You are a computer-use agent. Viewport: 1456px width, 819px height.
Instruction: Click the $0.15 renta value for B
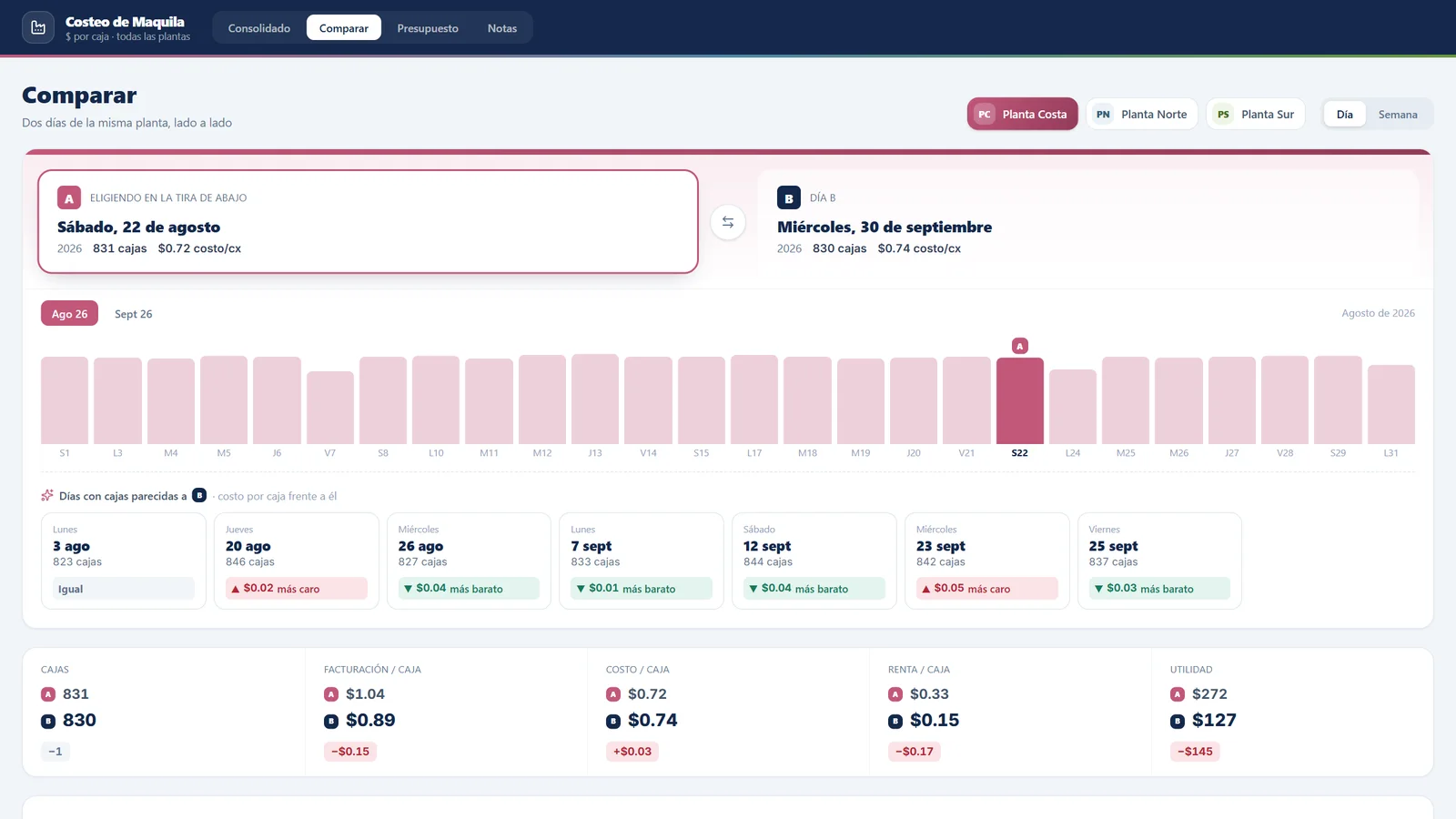point(935,720)
